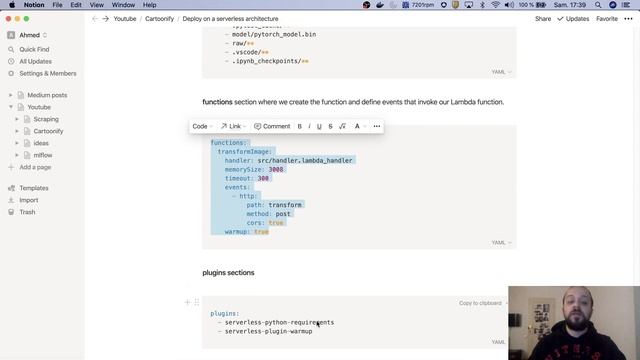Click the Share button
This screenshot has width=640, height=360.
tap(543, 19)
